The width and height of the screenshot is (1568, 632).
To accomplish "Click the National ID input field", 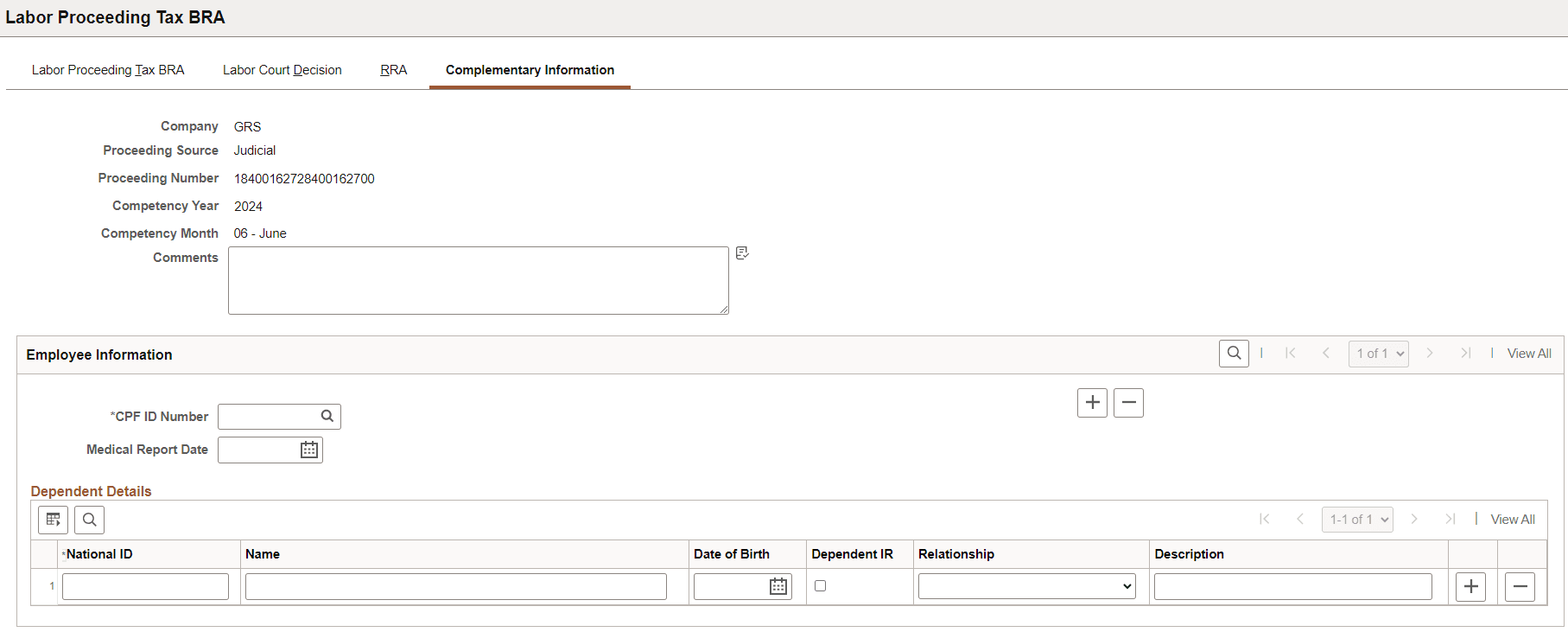I will 145,586.
